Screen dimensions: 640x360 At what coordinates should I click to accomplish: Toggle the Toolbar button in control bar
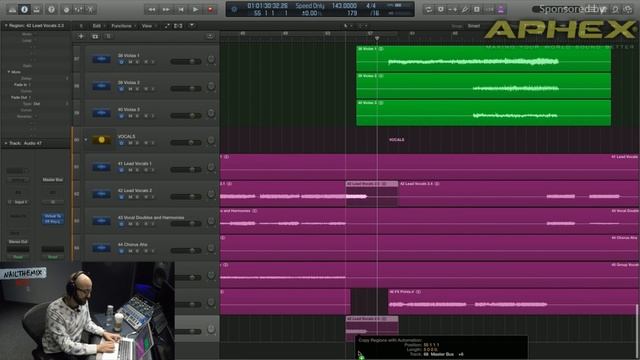click(36, 9)
